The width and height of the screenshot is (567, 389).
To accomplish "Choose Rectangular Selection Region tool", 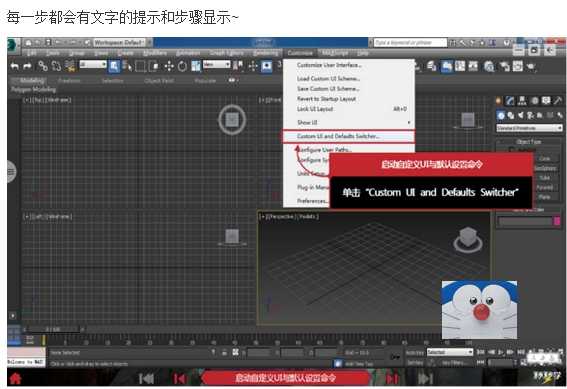I will 140,66.
